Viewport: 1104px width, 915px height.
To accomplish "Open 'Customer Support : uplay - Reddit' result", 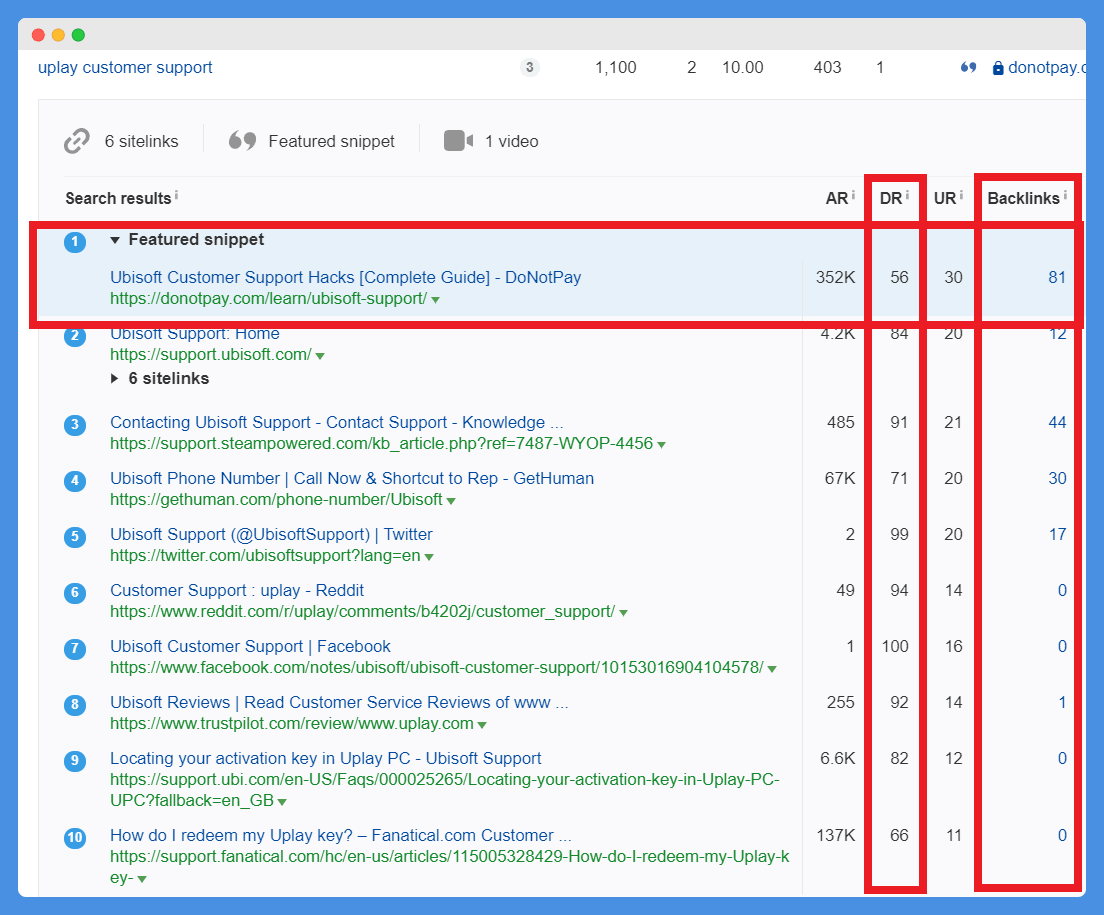I will click(237, 591).
